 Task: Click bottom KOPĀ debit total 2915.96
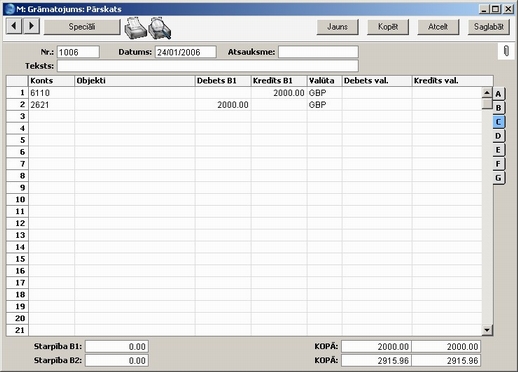tap(376, 361)
